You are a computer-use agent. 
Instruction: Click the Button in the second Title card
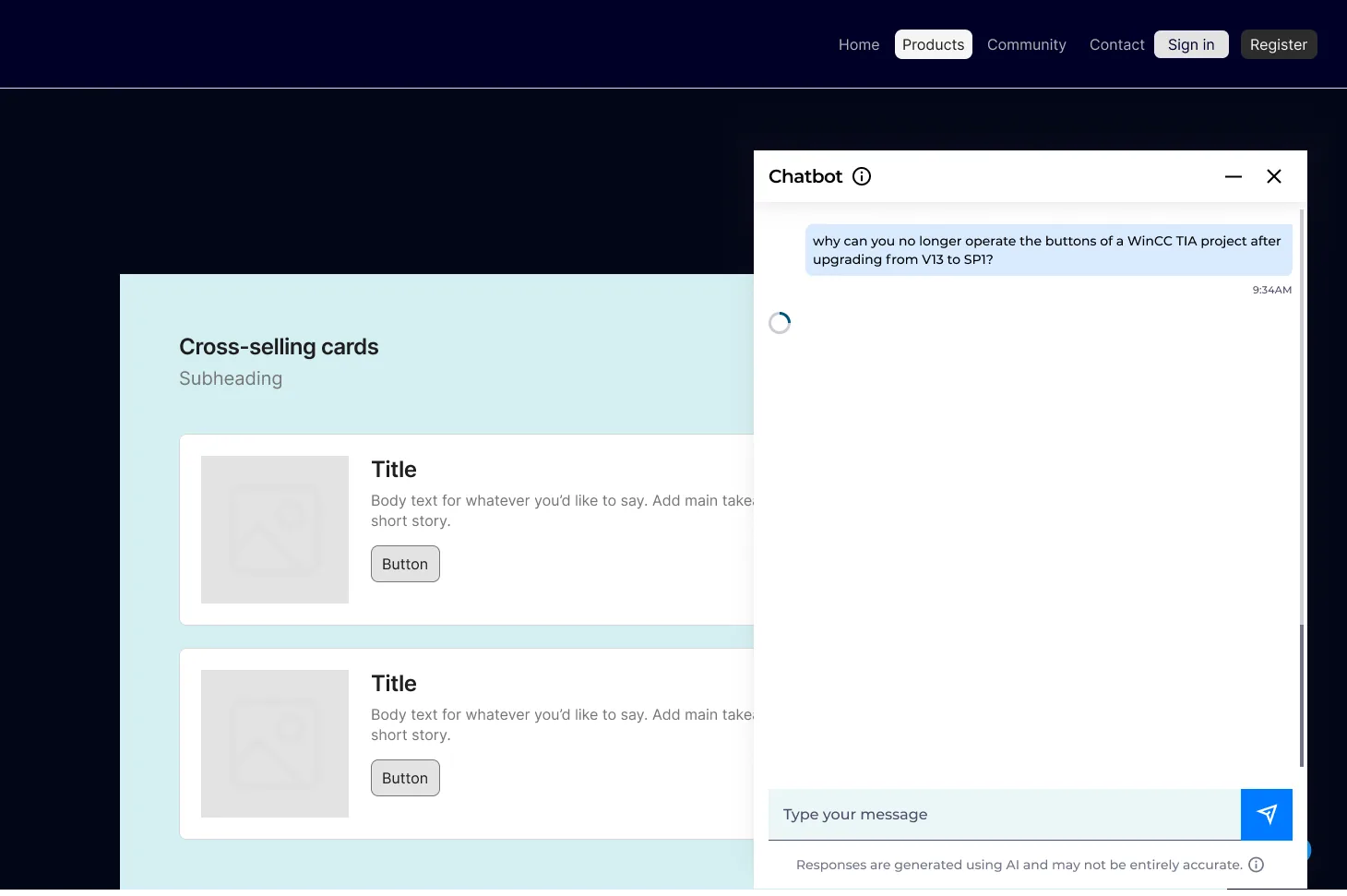coord(405,778)
